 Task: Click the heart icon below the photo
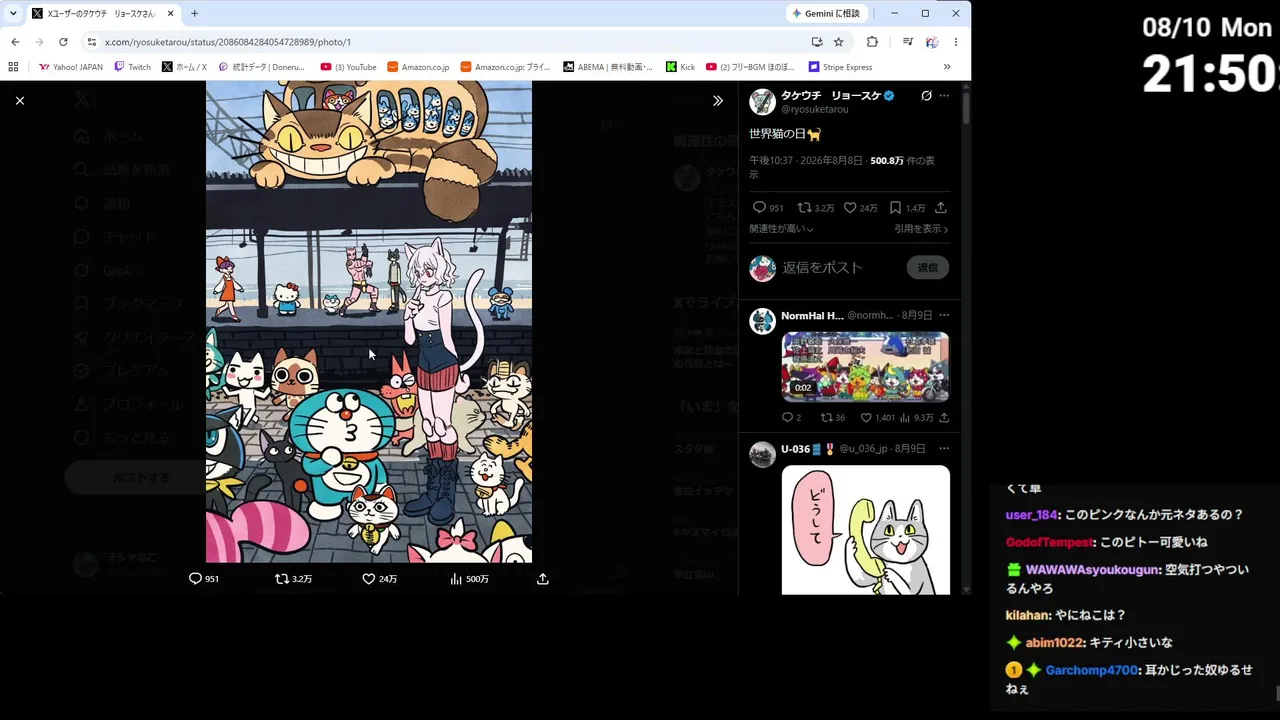(368, 579)
